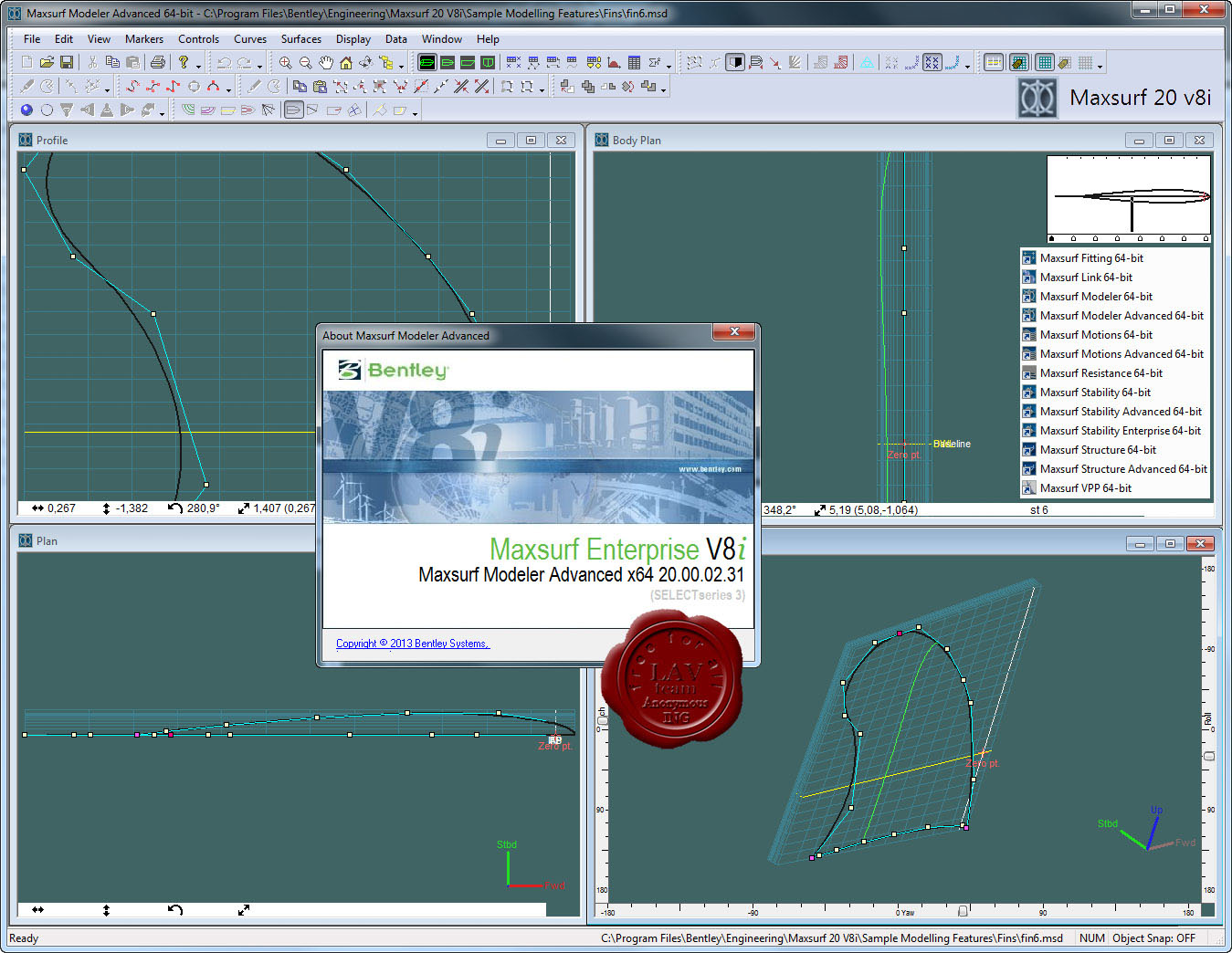Open the Surfaces menu
1232x953 pixels.
301,39
